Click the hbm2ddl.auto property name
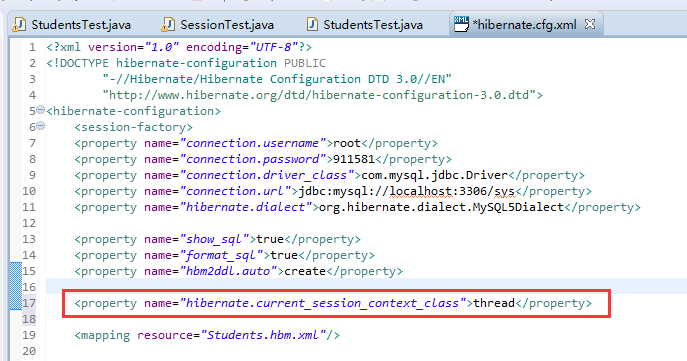The height and width of the screenshot is (361, 687). point(228,272)
